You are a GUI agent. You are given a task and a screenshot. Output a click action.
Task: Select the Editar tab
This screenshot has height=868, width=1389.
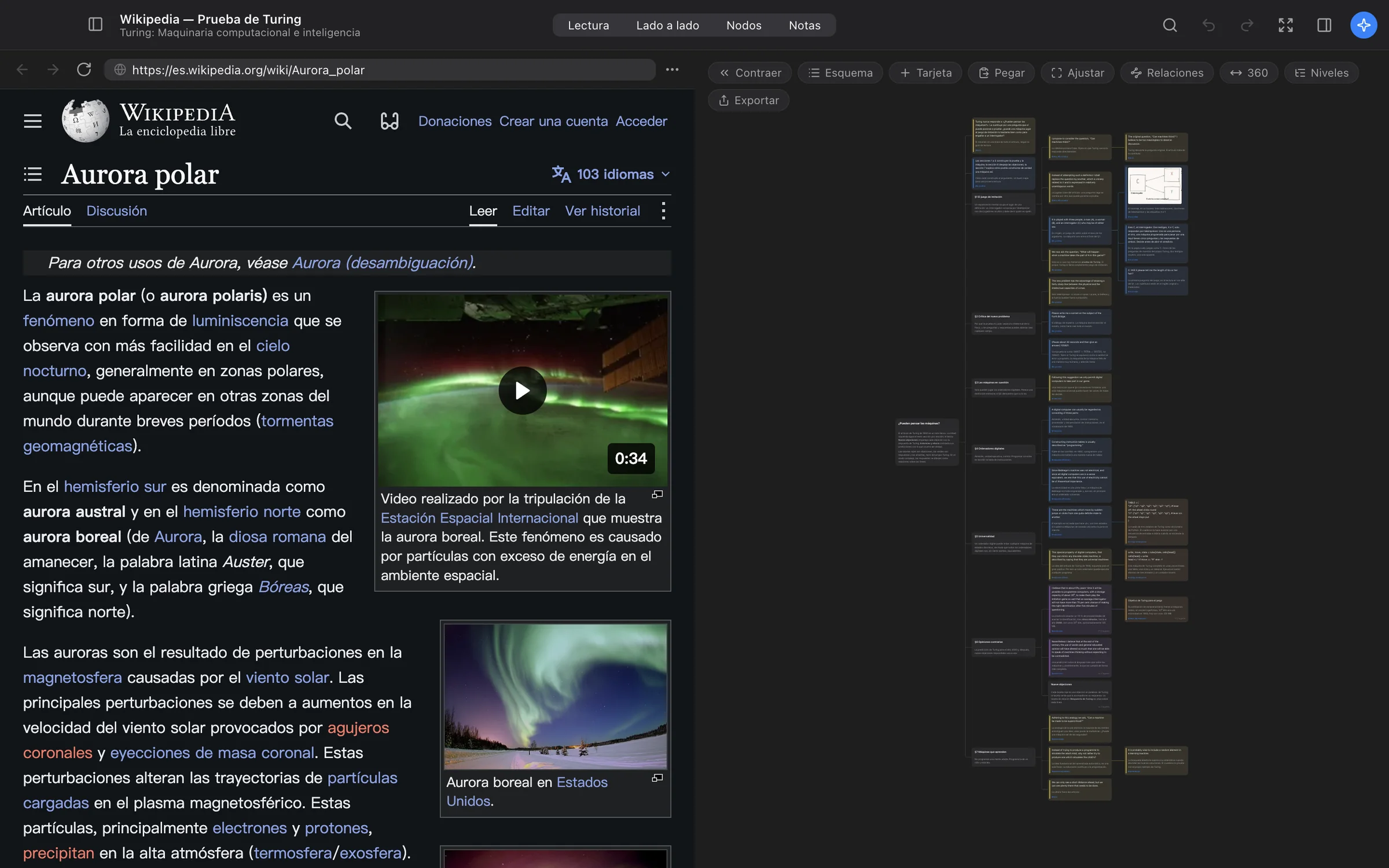tap(531, 211)
